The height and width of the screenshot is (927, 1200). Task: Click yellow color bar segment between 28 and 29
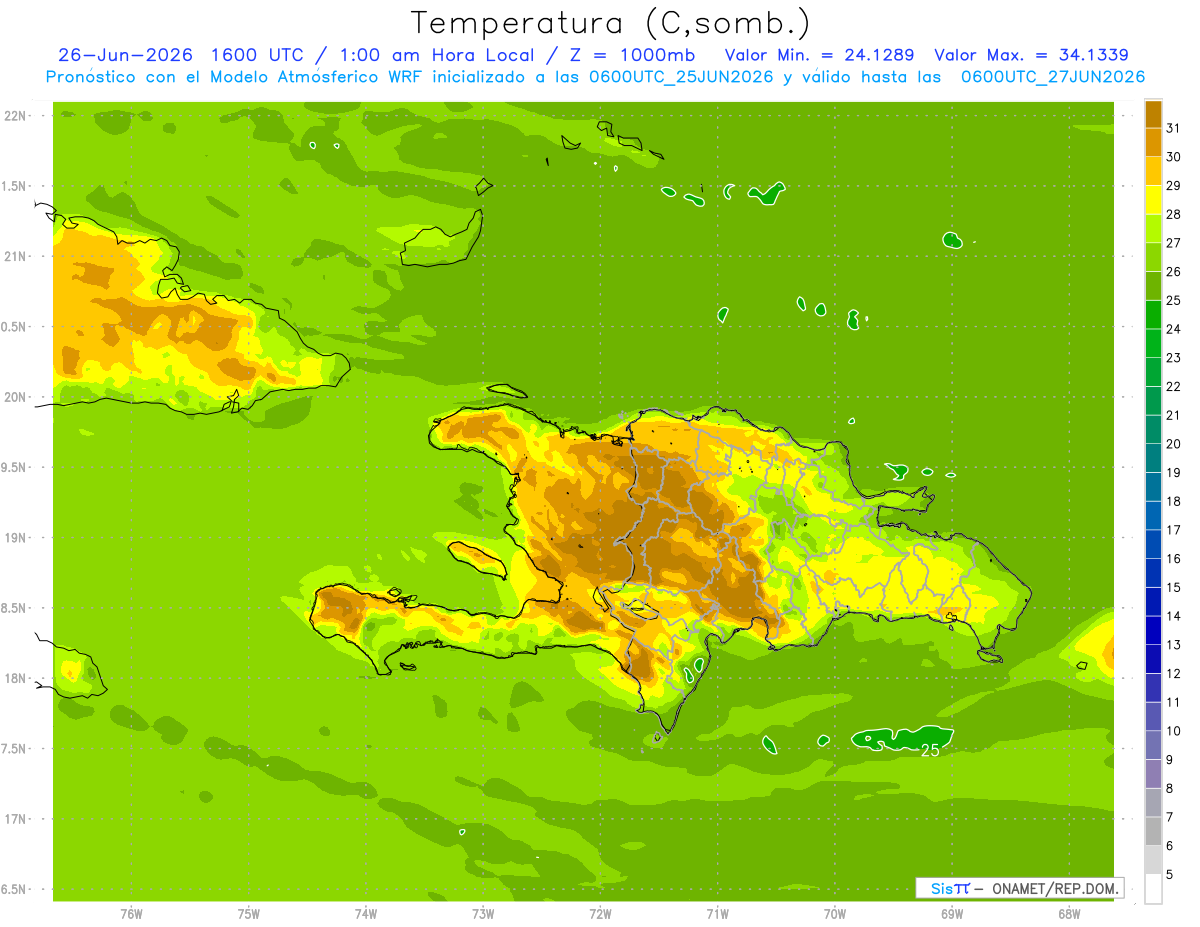(1153, 200)
